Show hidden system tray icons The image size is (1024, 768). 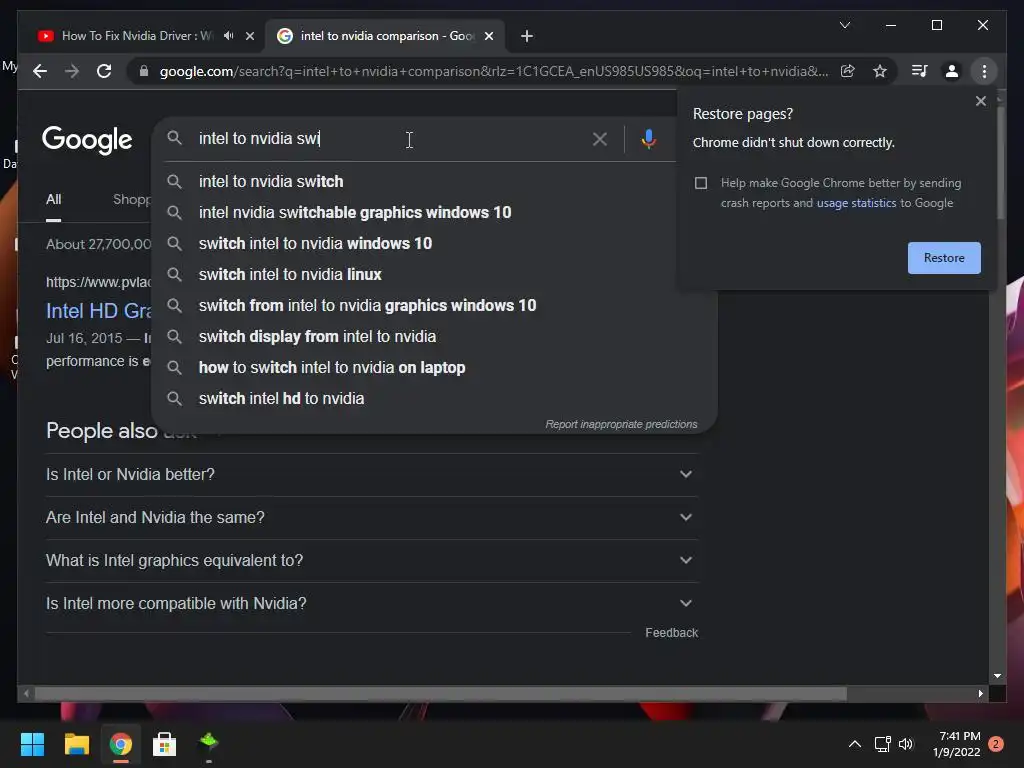click(855, 744)
